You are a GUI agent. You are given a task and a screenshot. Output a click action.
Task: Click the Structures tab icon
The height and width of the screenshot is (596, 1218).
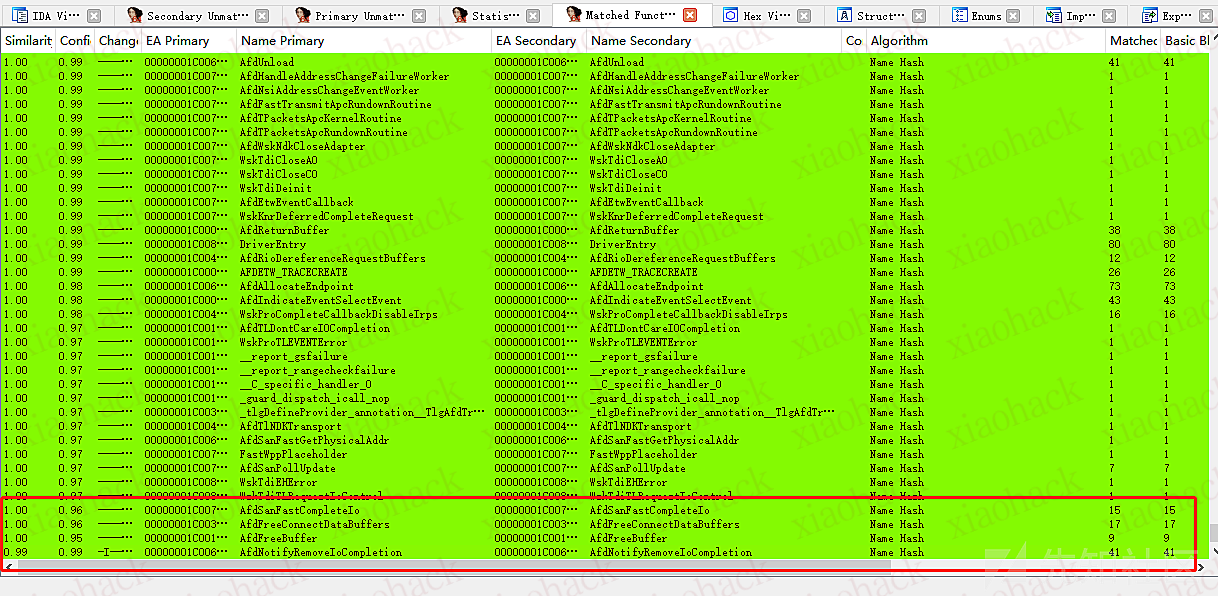[845, 16]
